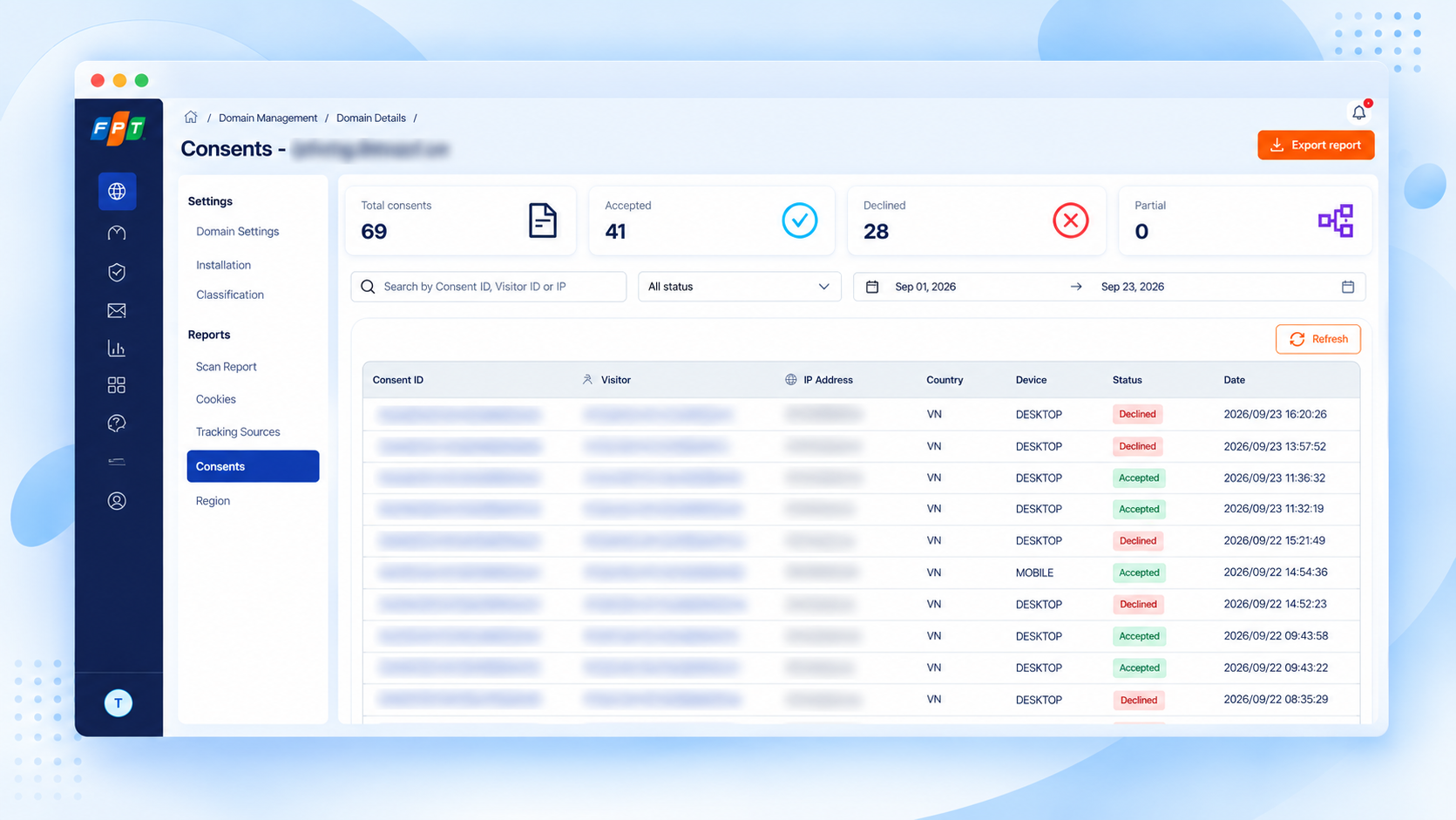Open the shield check sidebar icon
Image resolution: width=1456 pixels, height=820 pixels.
pos(117,272)
